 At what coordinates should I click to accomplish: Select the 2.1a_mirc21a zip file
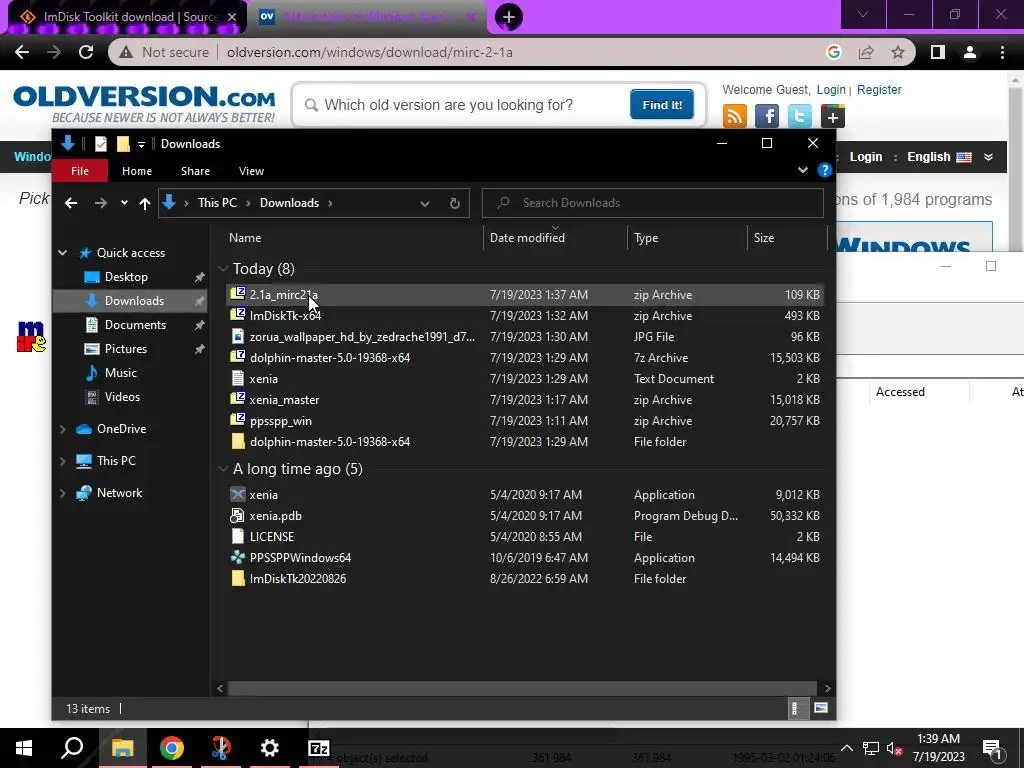click(524, 295)
